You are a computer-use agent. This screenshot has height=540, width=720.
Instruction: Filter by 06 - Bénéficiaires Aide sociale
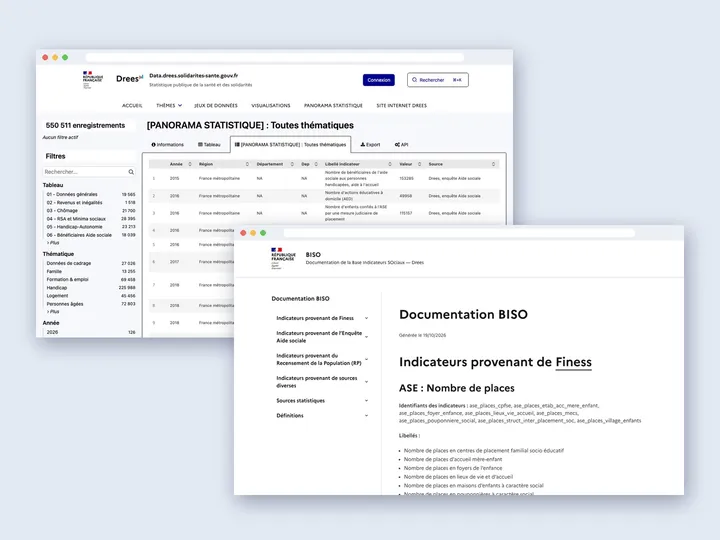90,235
